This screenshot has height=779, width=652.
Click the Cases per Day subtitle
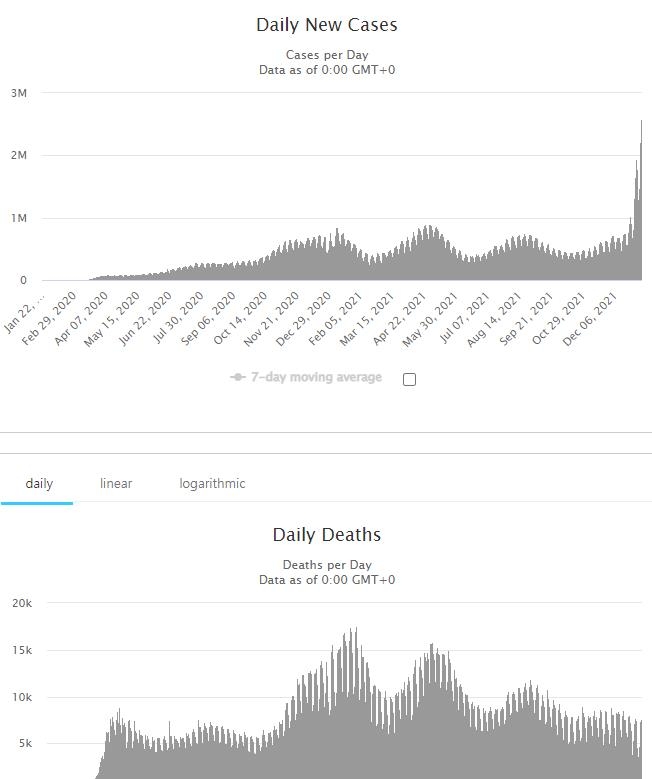[x=327, y=55]
